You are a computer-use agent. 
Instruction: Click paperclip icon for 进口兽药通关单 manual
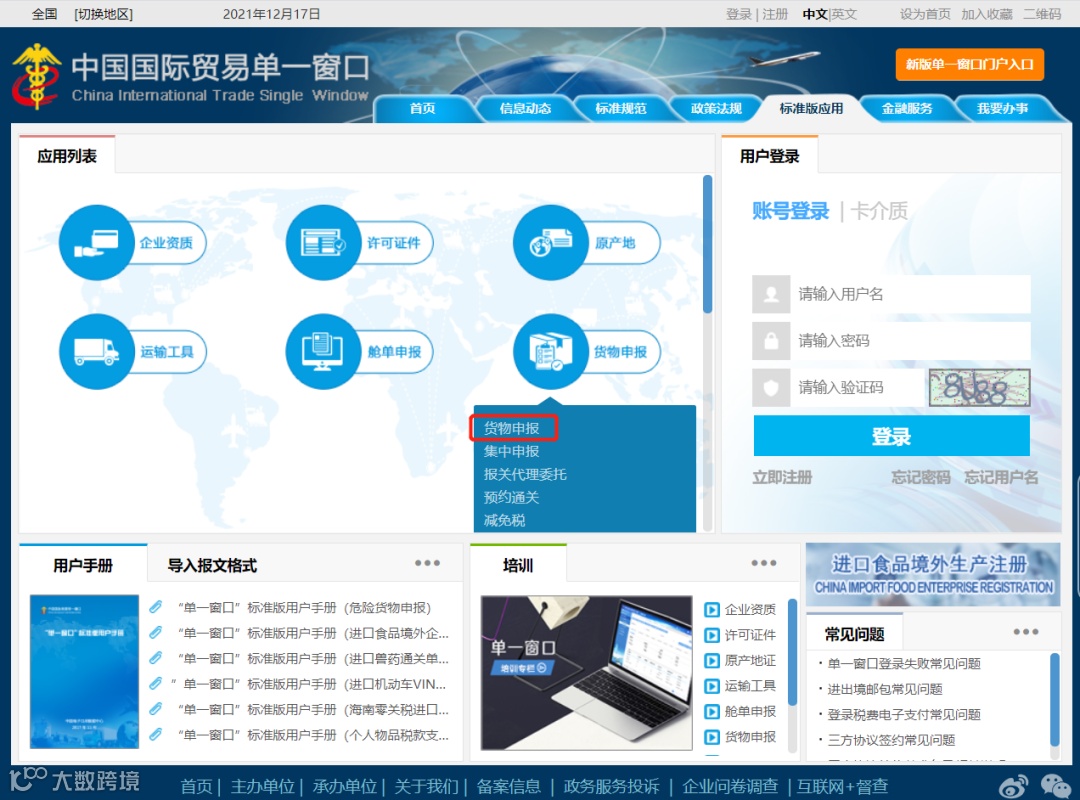(156, 658)
